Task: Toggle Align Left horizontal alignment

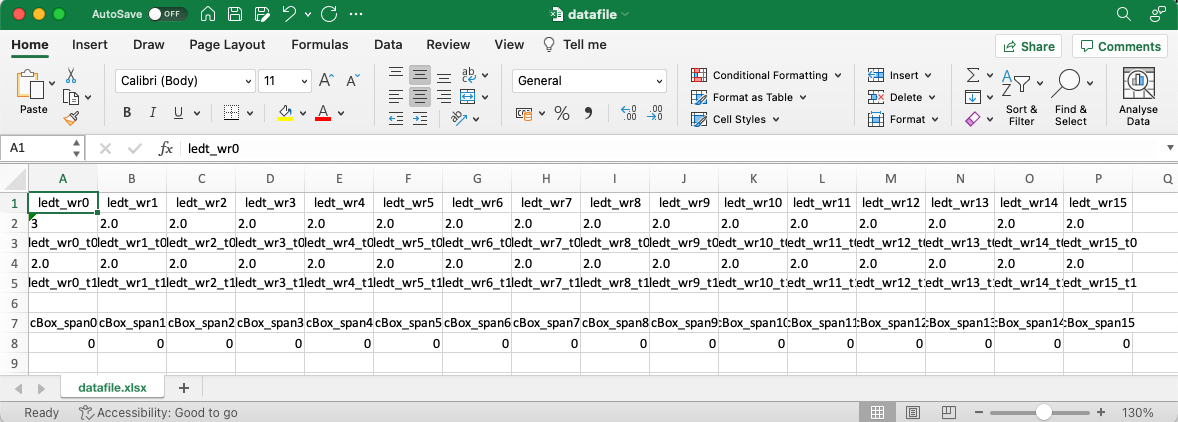Action: click(396, 97)
